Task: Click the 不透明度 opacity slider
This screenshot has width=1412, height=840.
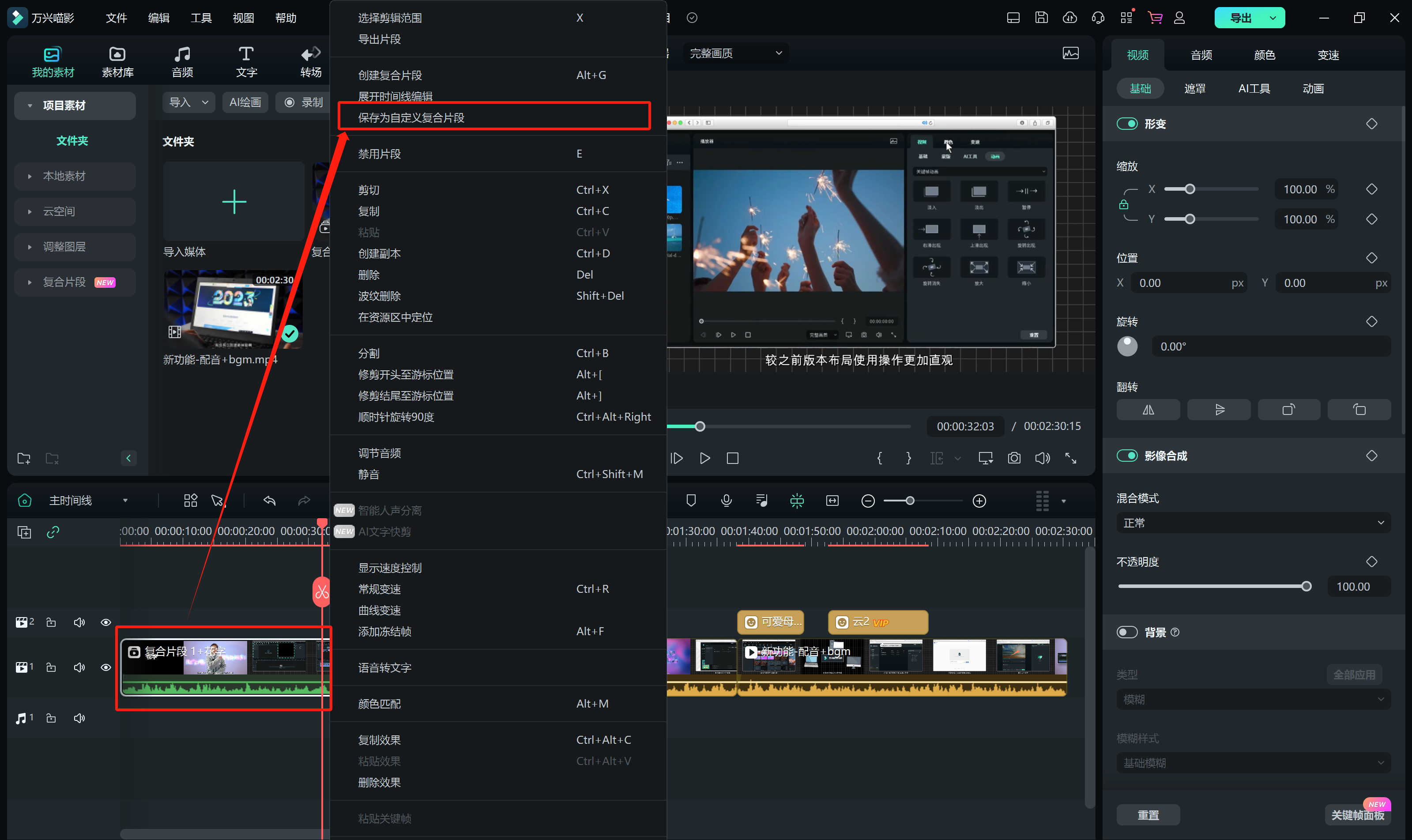Action: (1212, 587)
